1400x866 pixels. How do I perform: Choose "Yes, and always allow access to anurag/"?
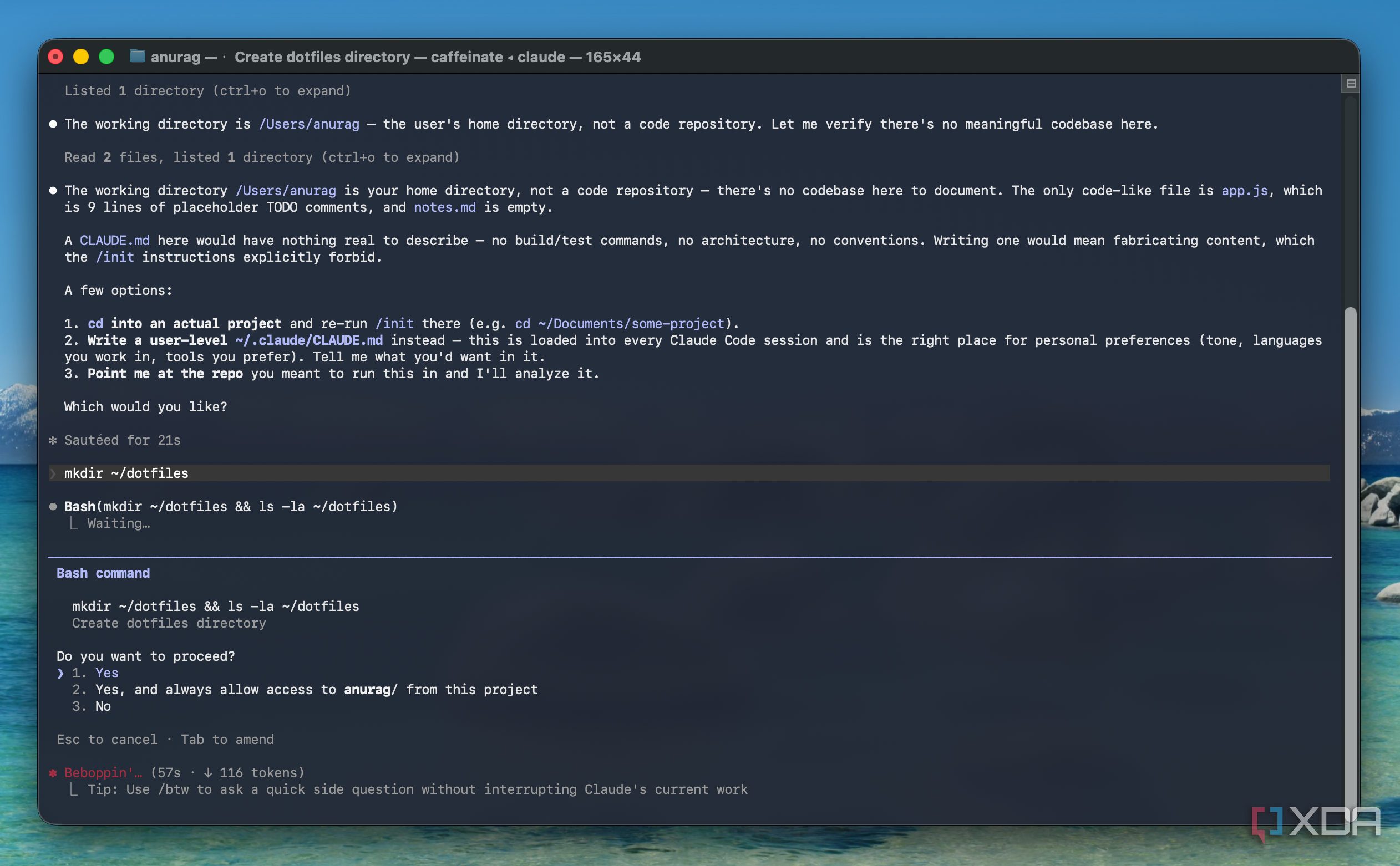coord(305,690)
